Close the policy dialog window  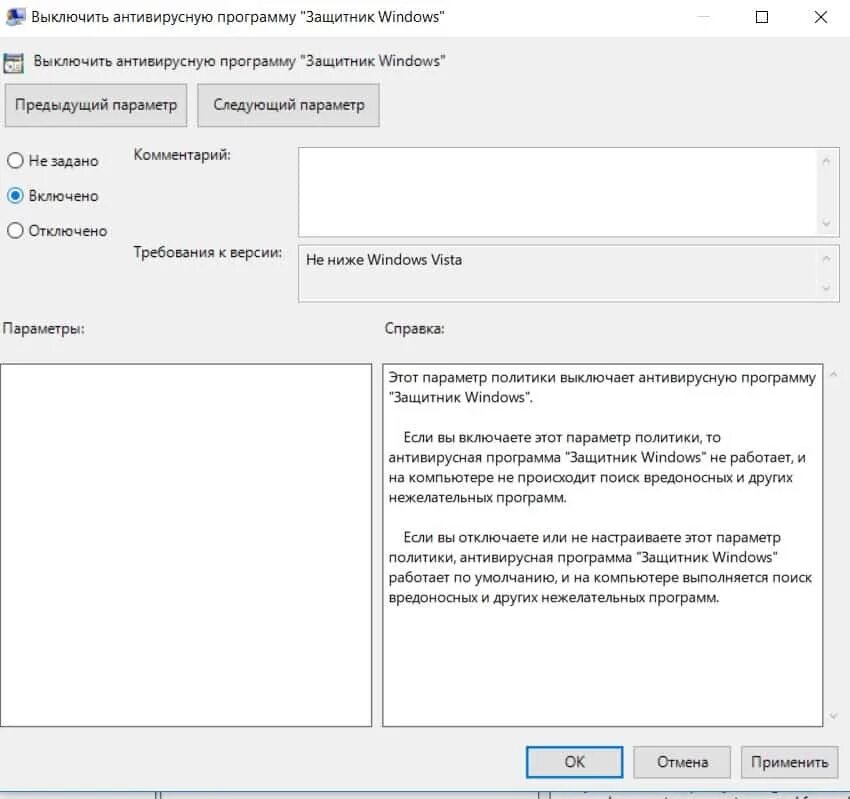point(820,17)
